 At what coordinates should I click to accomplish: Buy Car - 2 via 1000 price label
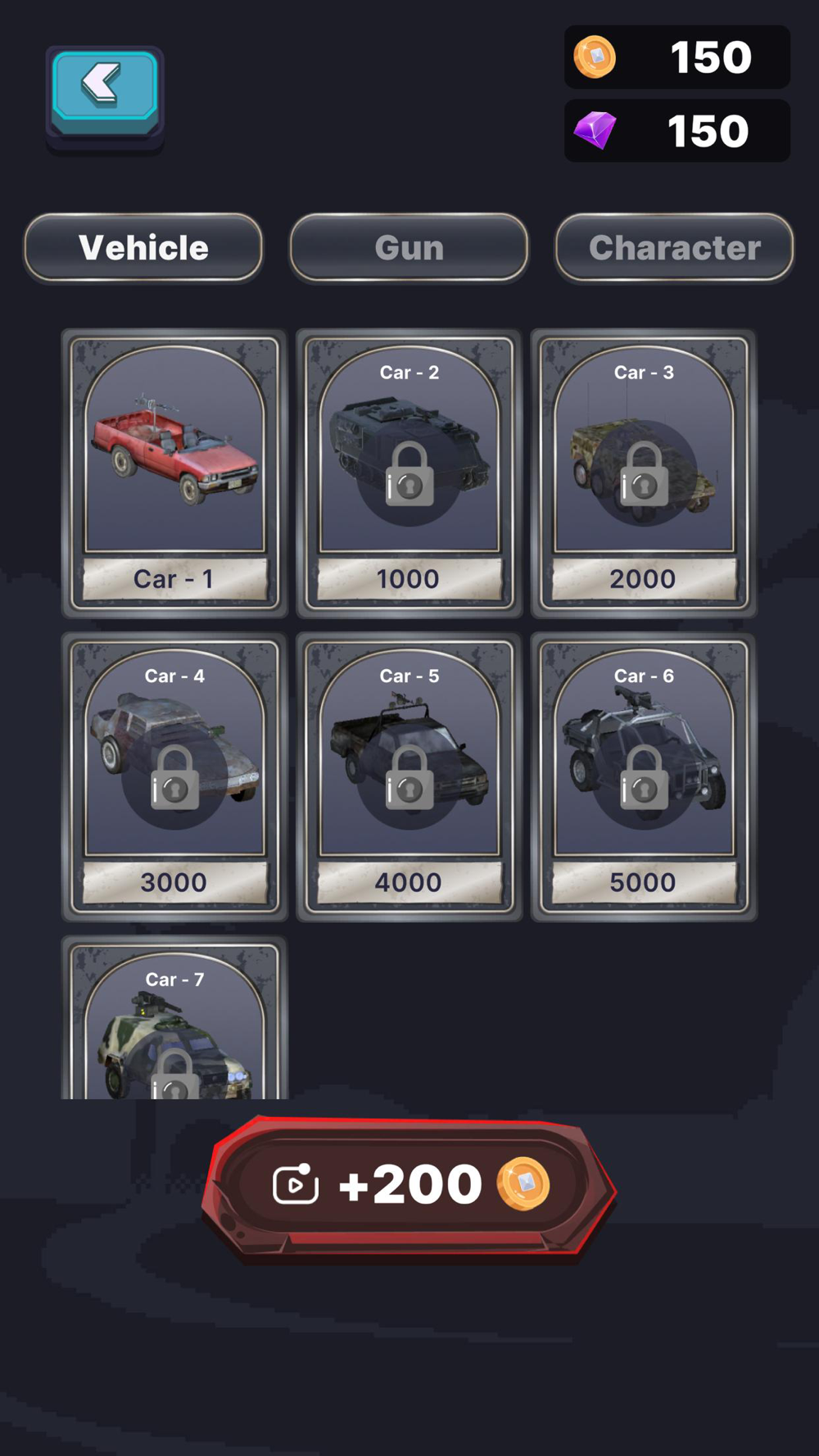[x=409, y=579]
